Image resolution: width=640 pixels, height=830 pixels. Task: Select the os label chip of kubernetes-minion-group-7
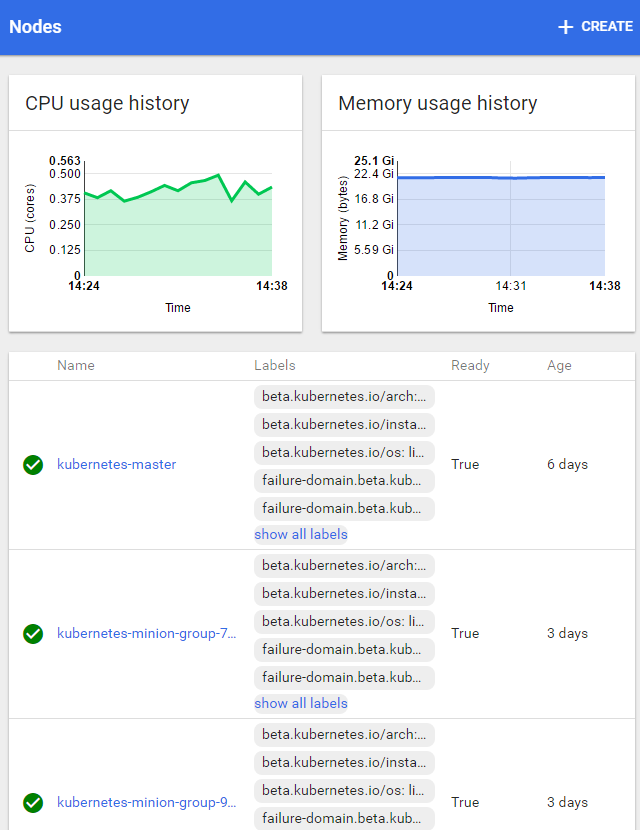pyautogui.click(x=344, y=622)
